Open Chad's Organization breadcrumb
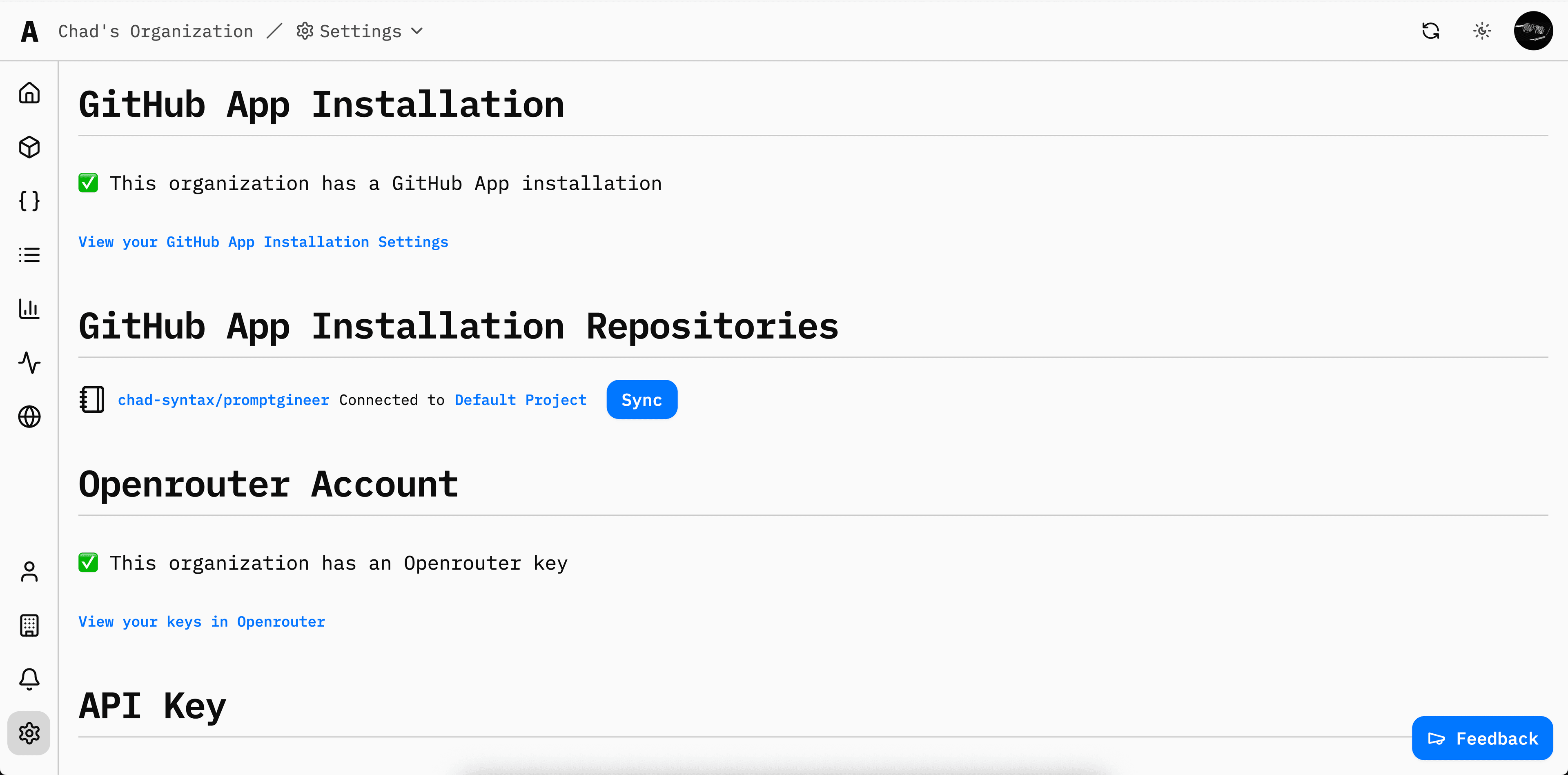This screenshot has height=775, width=1568. pos(156,31)
